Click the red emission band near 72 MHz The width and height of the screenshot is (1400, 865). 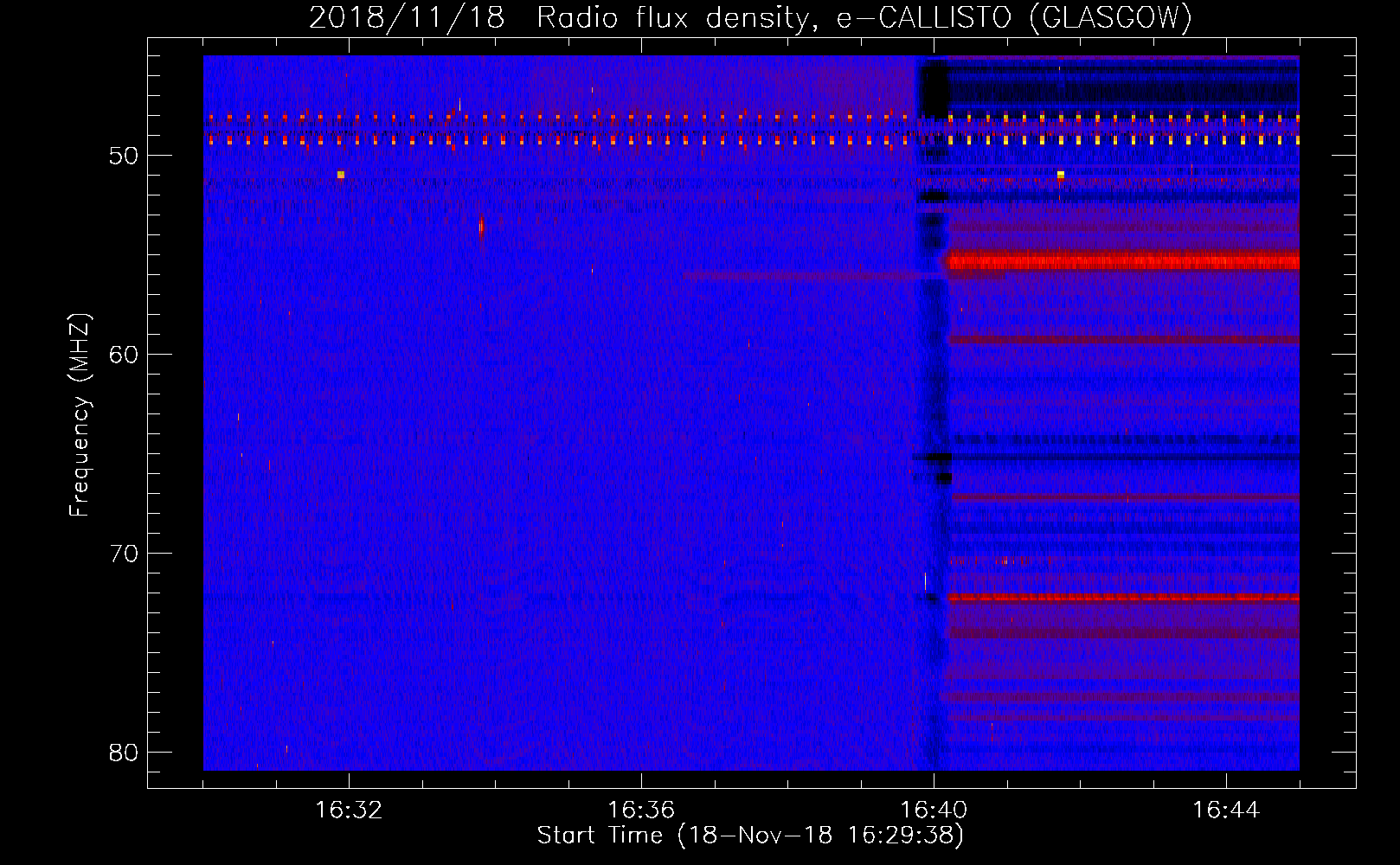[x=1123, y=597]
